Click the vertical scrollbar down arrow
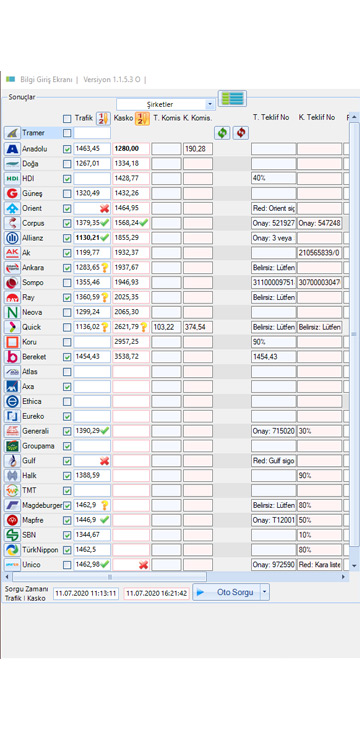 (x=354, y=565)
